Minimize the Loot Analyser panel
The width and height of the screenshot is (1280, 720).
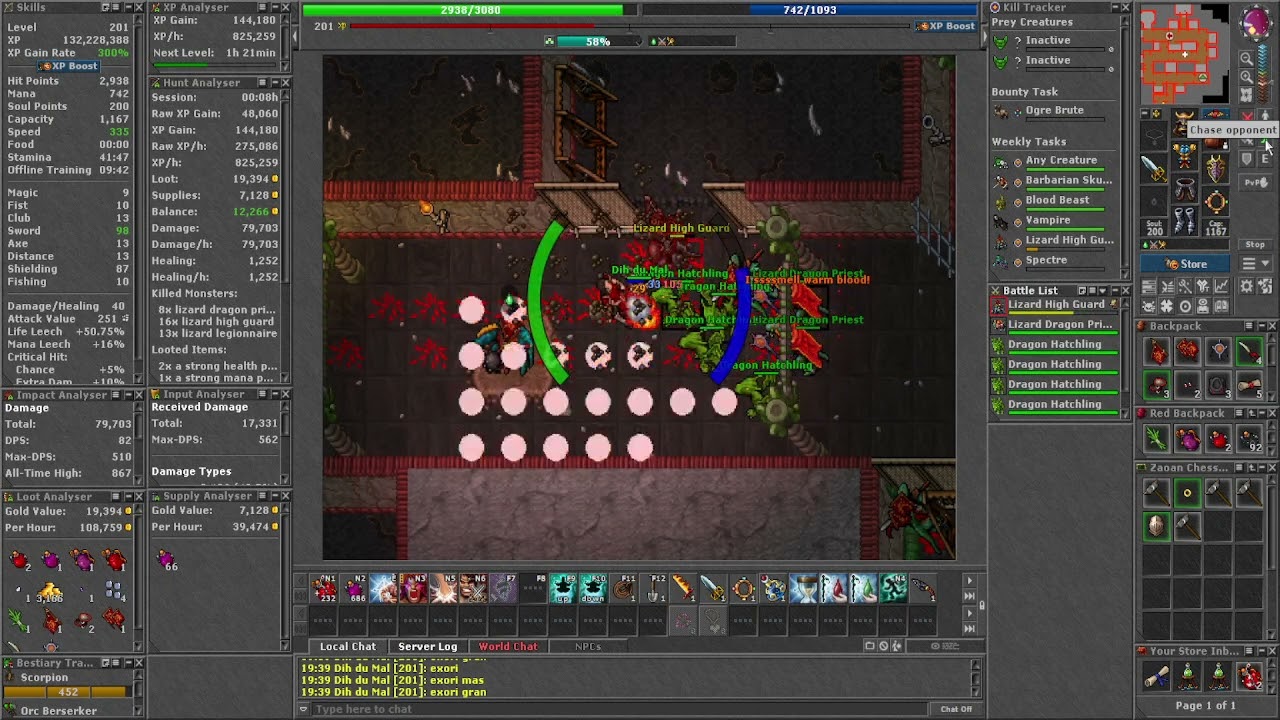pyautogui.click(x=130, y=496)
